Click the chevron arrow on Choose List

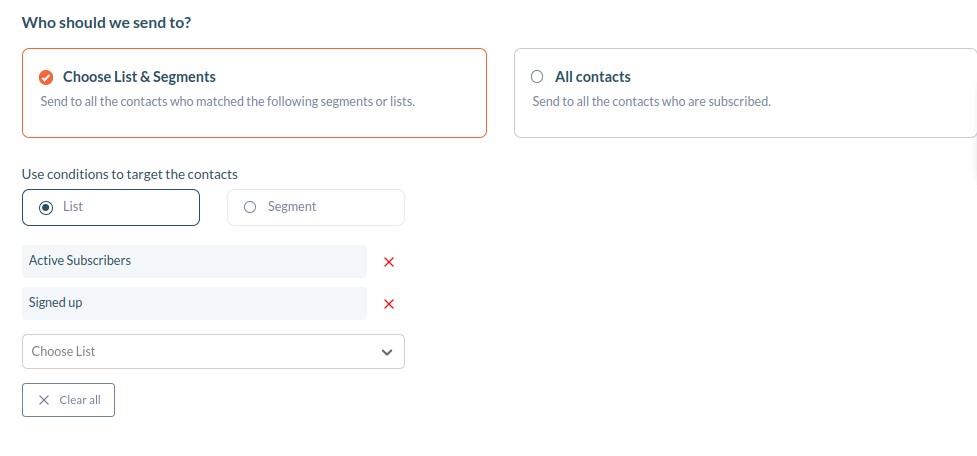tap(387, 352)
